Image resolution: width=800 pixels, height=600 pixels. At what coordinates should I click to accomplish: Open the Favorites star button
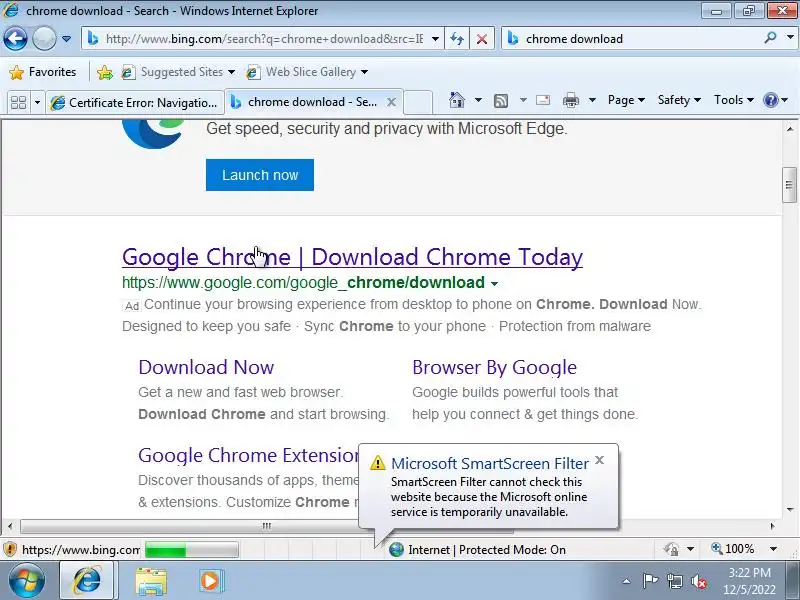point(43,72)
